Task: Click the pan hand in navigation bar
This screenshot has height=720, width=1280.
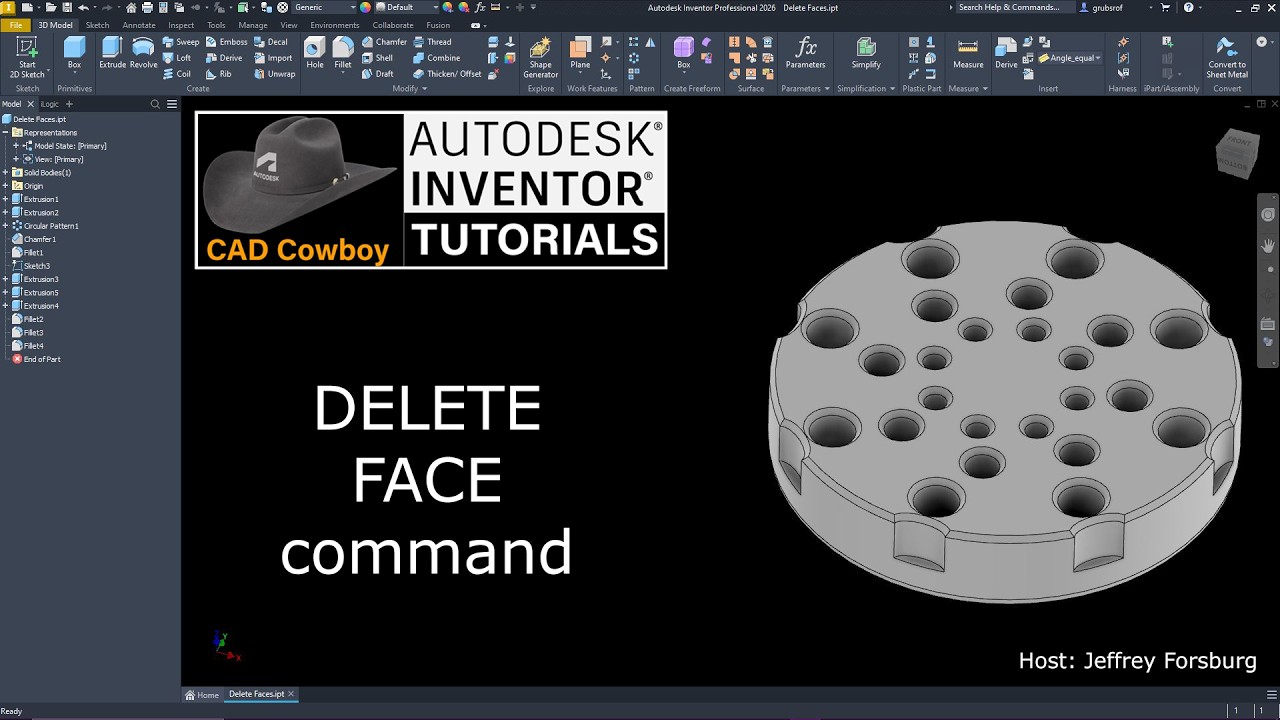Action: click(x=1269, y=244)
